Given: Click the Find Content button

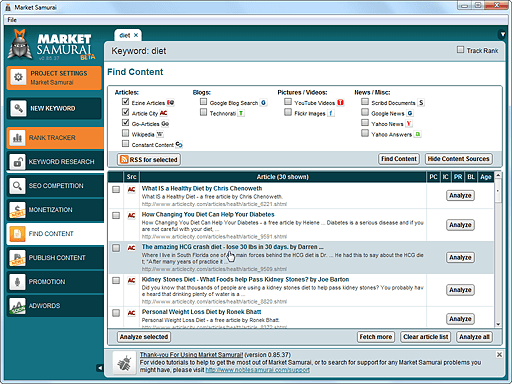Looking at the screenshot, I should [x=399, y=159].
